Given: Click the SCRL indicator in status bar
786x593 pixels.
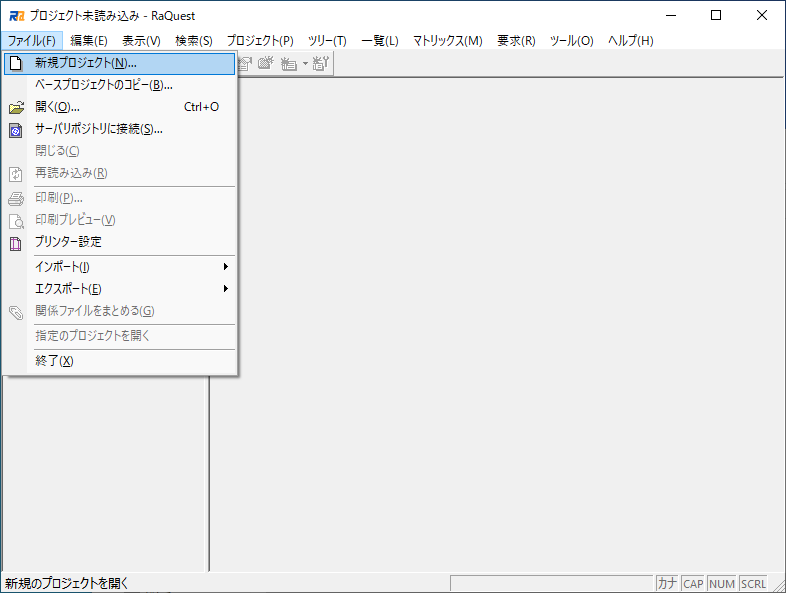Looking at the screenshot, I should point(753,583).
